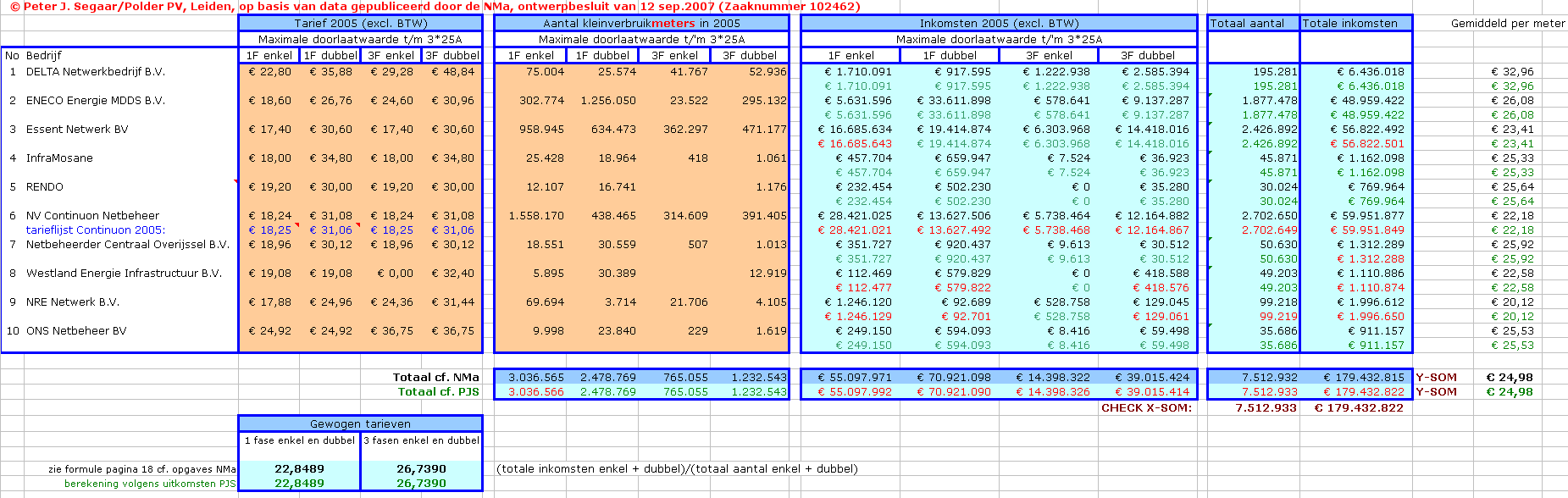Screen dimensions: 1568x498
Task: Select the "Essent Netwerk BV" company cell
Action: [x=77, y=130]
